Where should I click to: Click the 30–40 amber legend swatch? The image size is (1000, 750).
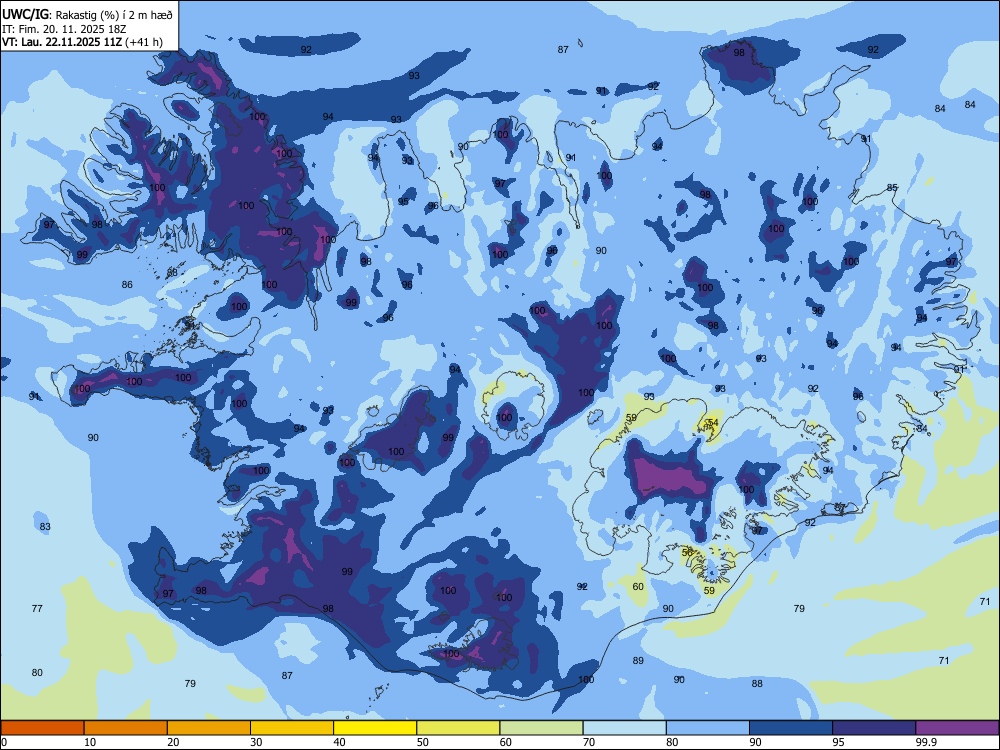coord(292,728)
